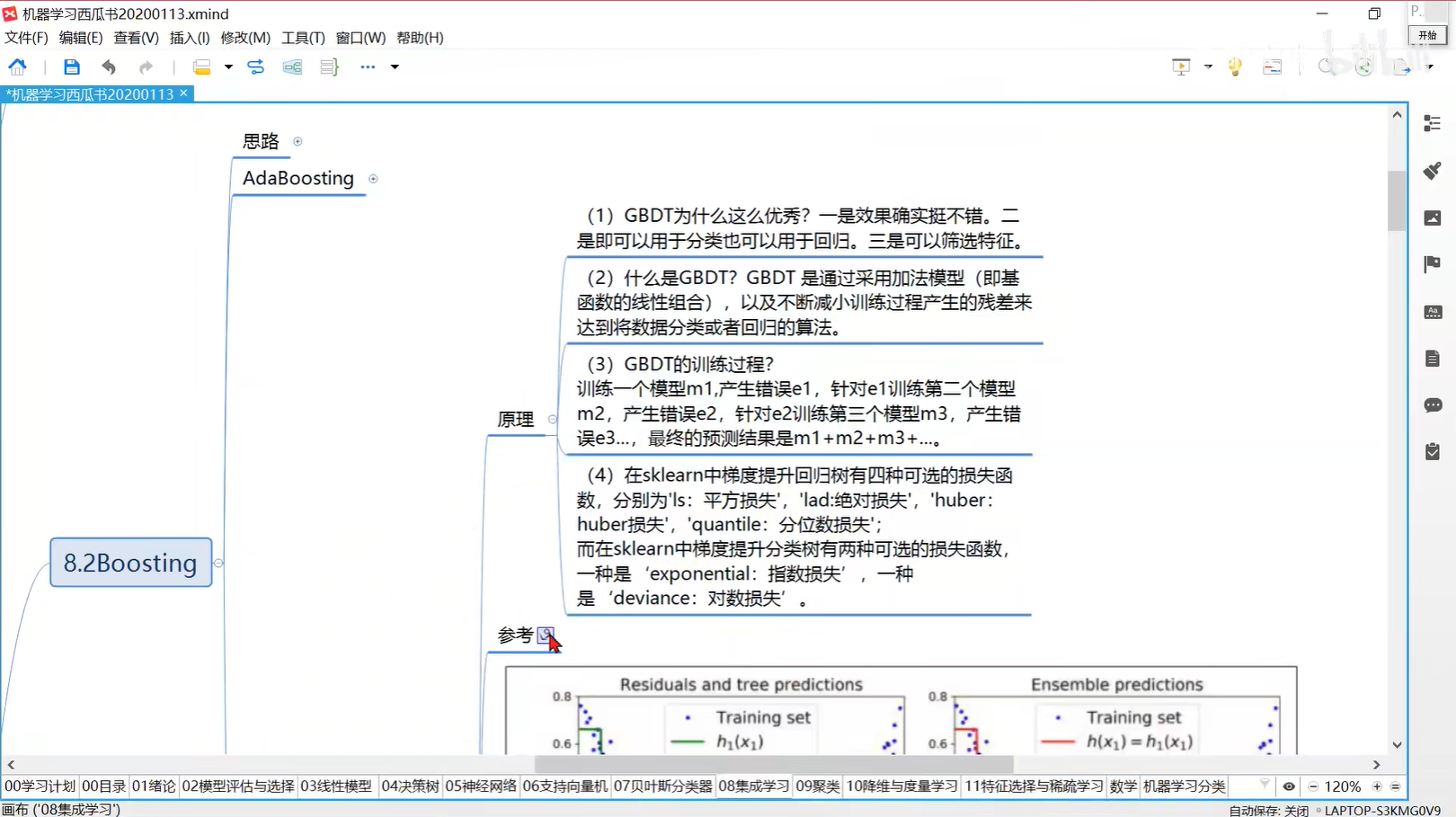Viewport: 1456px width, 817px height.
Task: Switch to the 06支持向量机 sheet tab
Action: 565,786
